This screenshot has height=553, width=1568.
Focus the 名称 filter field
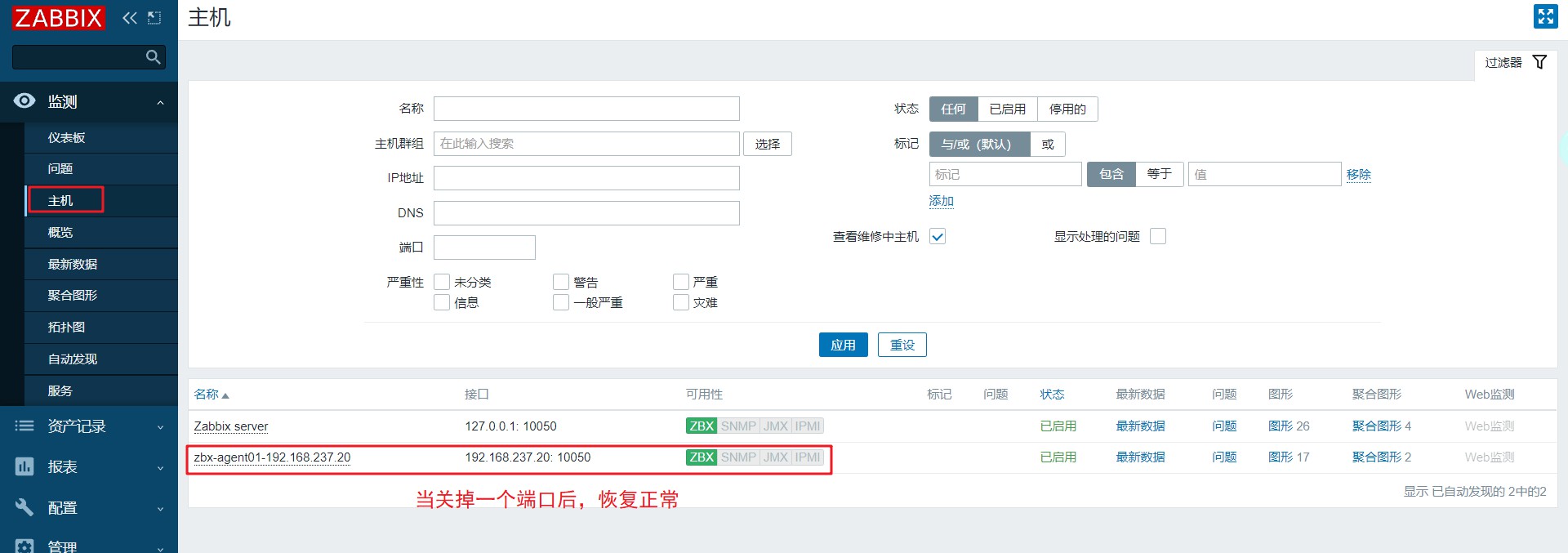(x=586, y=109)
